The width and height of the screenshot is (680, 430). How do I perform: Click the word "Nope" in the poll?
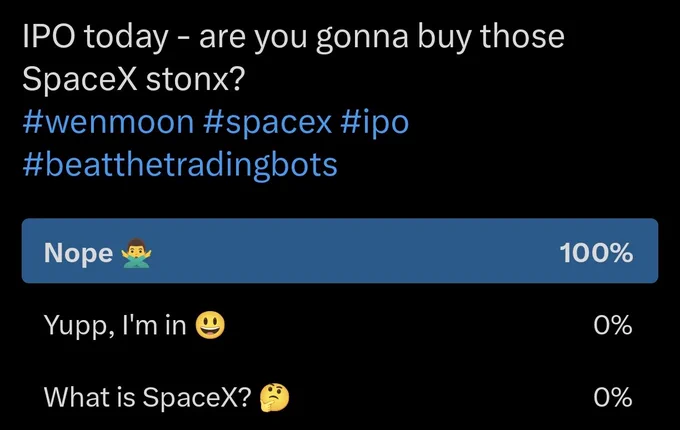click(78, 254)
